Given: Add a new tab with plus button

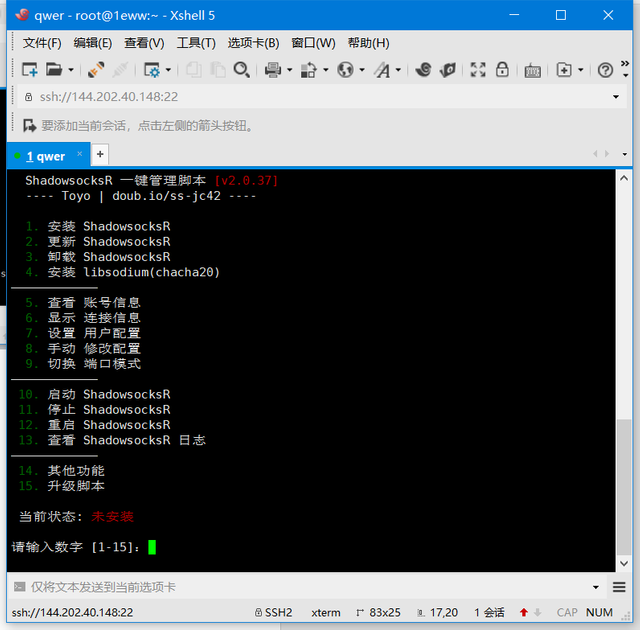Looking at the screenshot, I should (100, 154).
